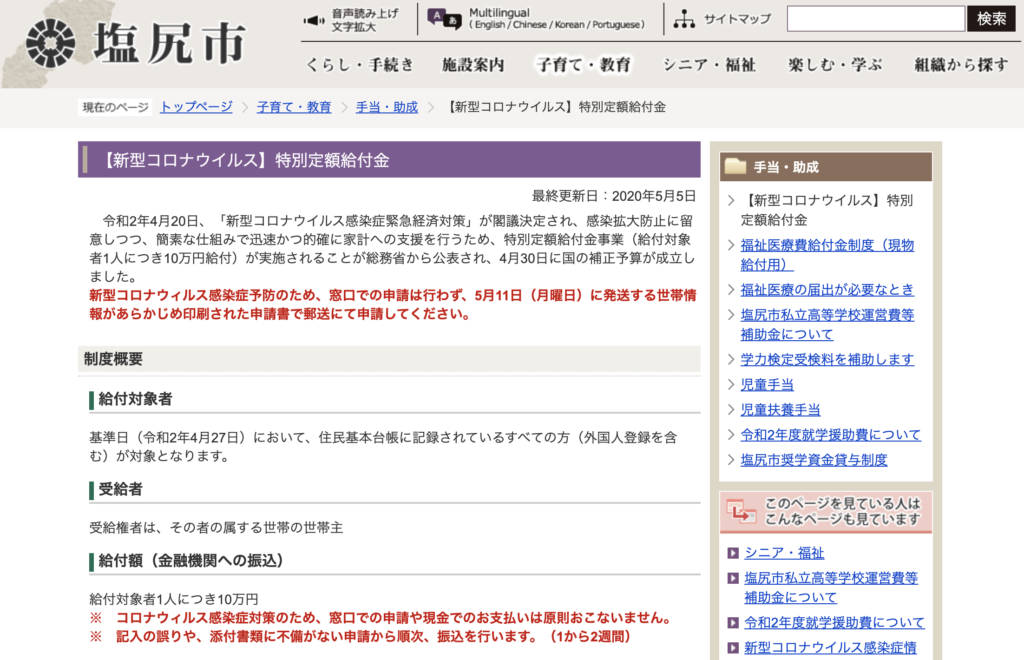Click the bullet beside 新型コロナウイルス感染症情 link
Viewport: 1024px width, 660px height.
click(x=733, y=648)
